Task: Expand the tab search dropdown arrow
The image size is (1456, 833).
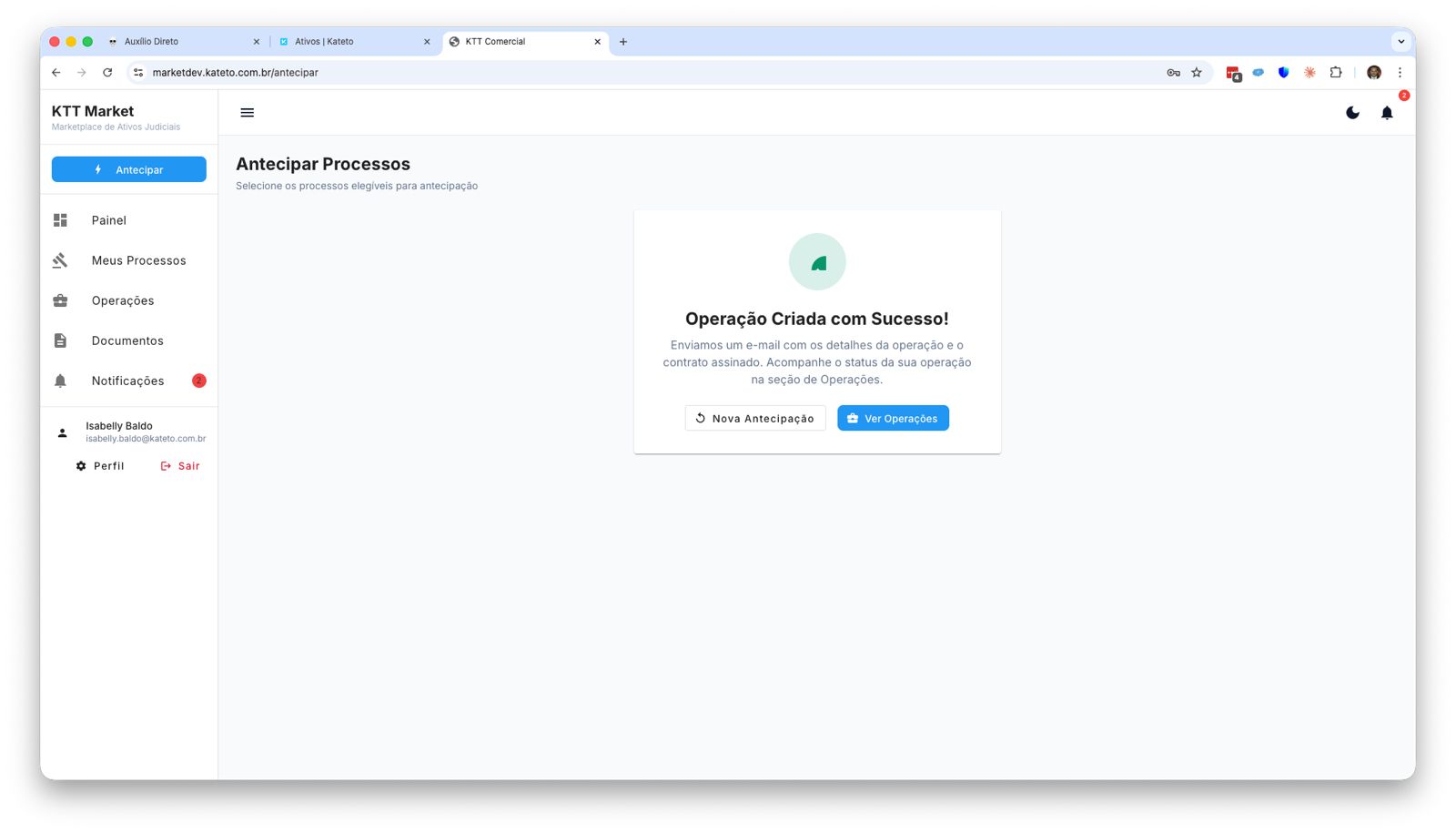Action: click(x=1400, y=42)
